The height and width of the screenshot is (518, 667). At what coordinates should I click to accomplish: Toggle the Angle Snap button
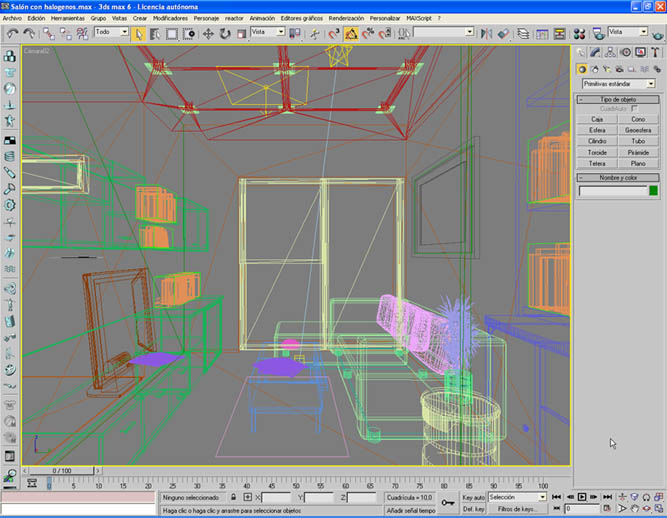click(x=351, y=34)
